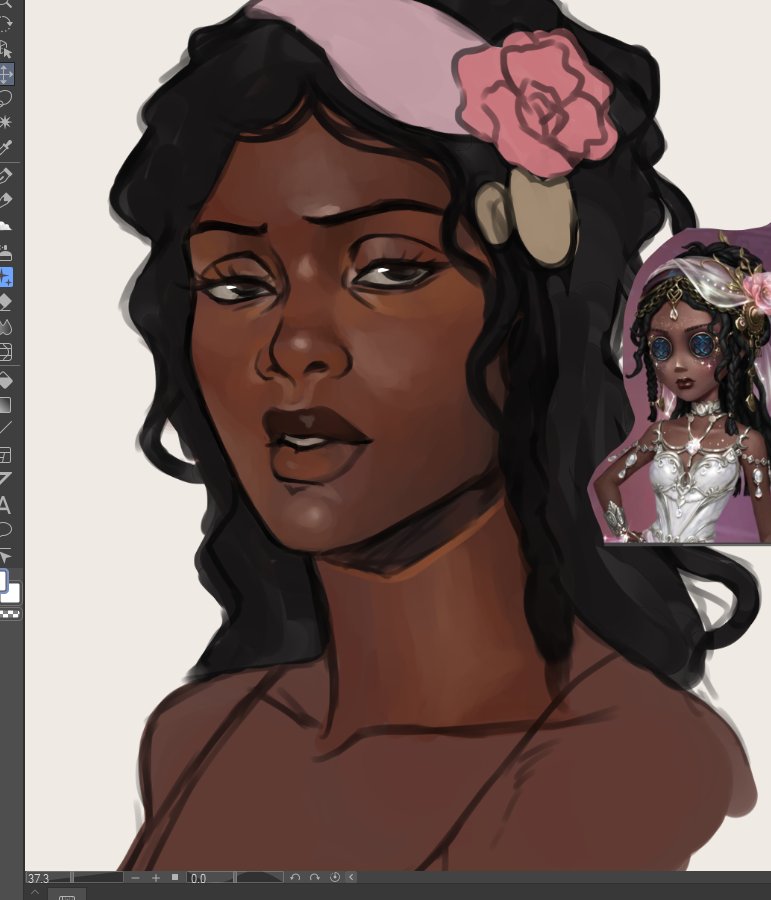Screen dimensions: 771x900
Task: Select the Auto Select magic wand tool
Action: click(x=5, y=122)
